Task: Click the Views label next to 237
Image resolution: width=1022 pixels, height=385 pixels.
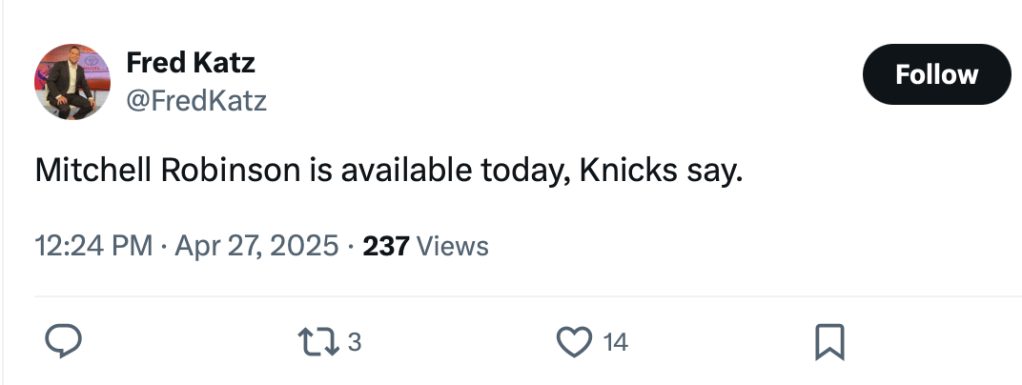Action: 452,246
